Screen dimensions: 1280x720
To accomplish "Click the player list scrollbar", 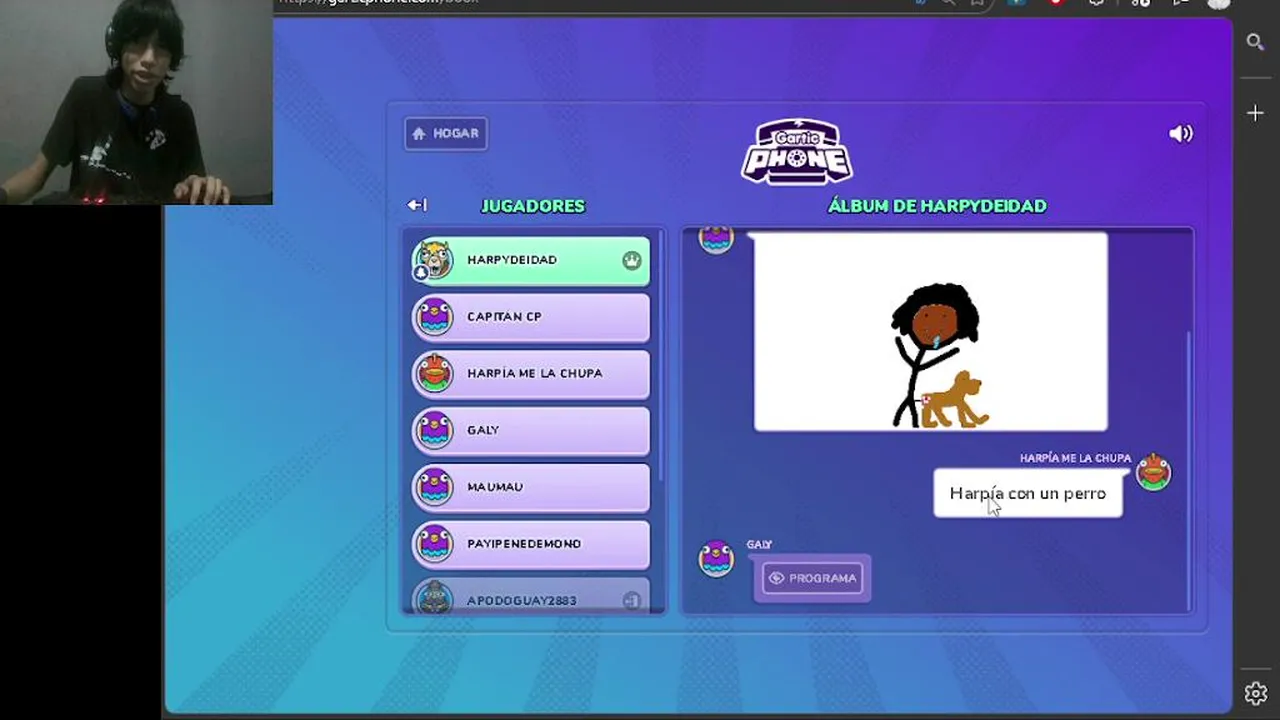I will coord(659,355).
